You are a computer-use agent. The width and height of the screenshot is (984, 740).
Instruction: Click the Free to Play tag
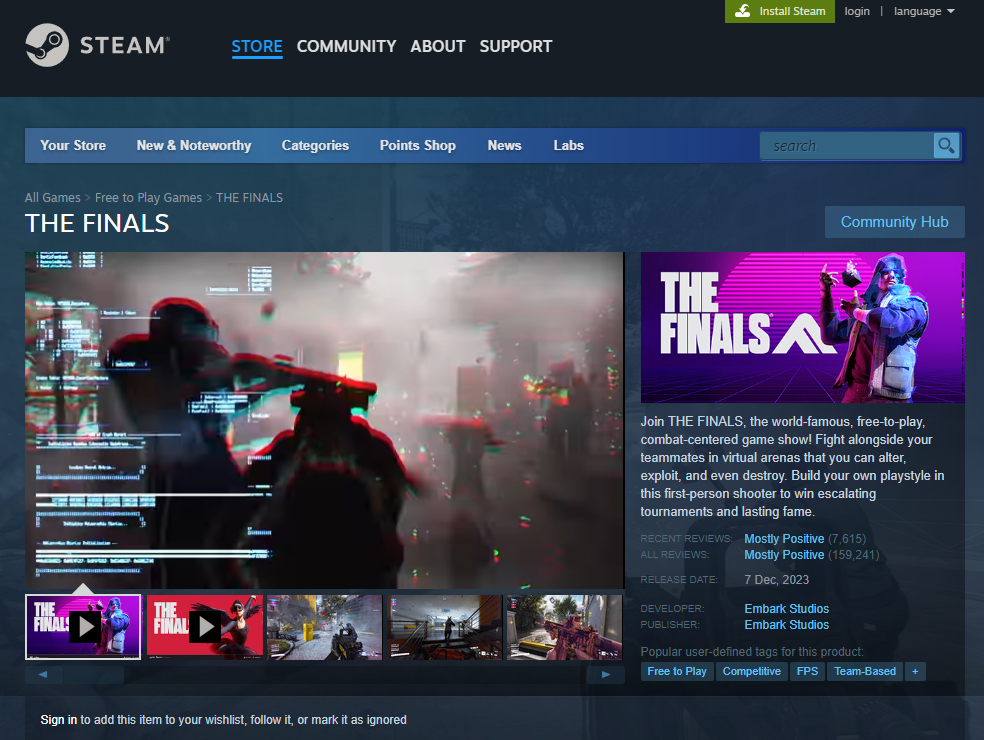click(x=677, y=671)
